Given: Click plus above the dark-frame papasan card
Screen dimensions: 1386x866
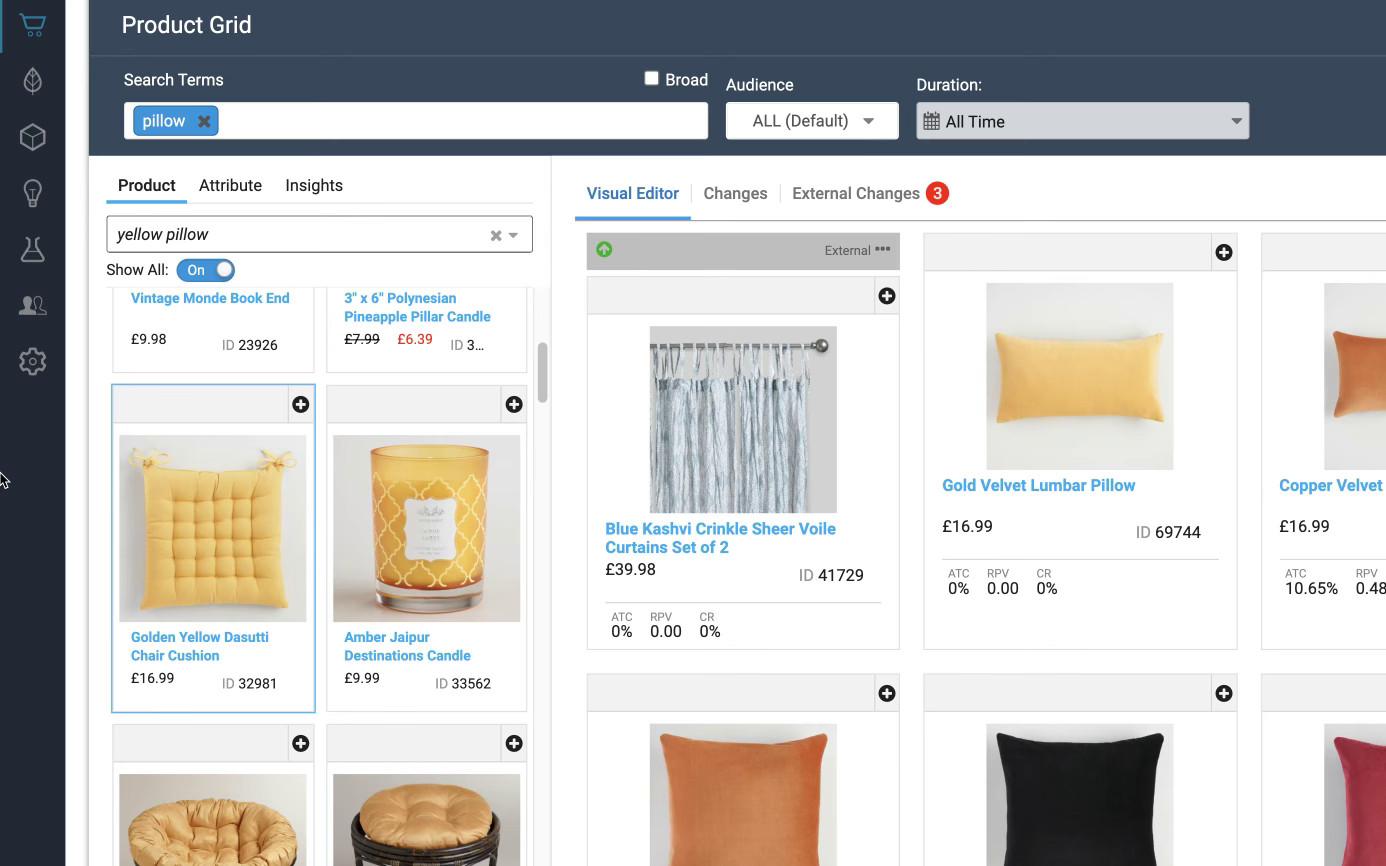Looking at the screenshot, I should tap(514, 743).
